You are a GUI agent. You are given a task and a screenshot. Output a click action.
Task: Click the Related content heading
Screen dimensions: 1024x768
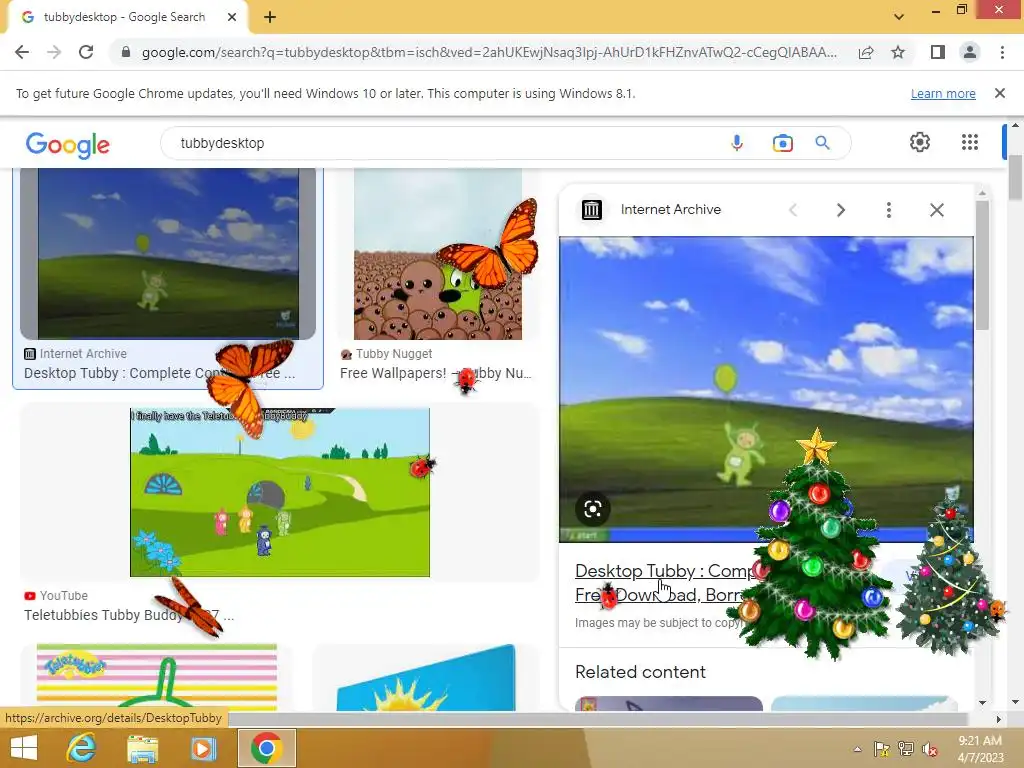(640, 672)
